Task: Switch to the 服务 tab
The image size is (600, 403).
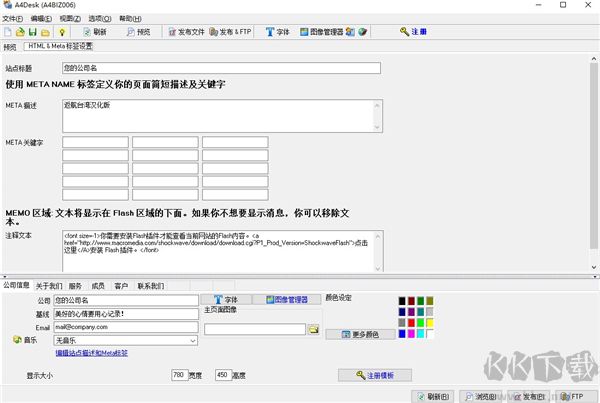Action: click(x=75, y=286)
